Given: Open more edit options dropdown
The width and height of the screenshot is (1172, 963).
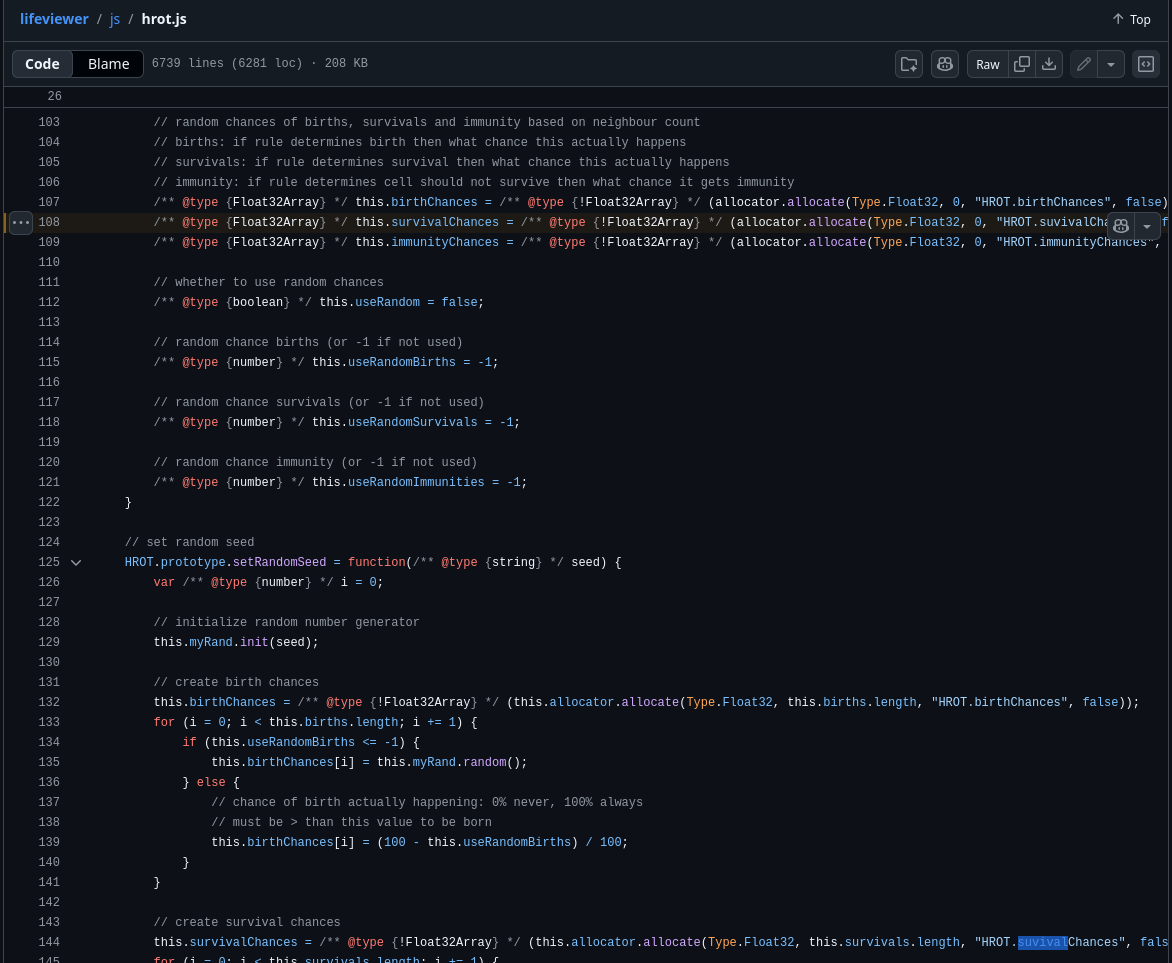Looking at the screenshot, I should (x=1111, y=64).
